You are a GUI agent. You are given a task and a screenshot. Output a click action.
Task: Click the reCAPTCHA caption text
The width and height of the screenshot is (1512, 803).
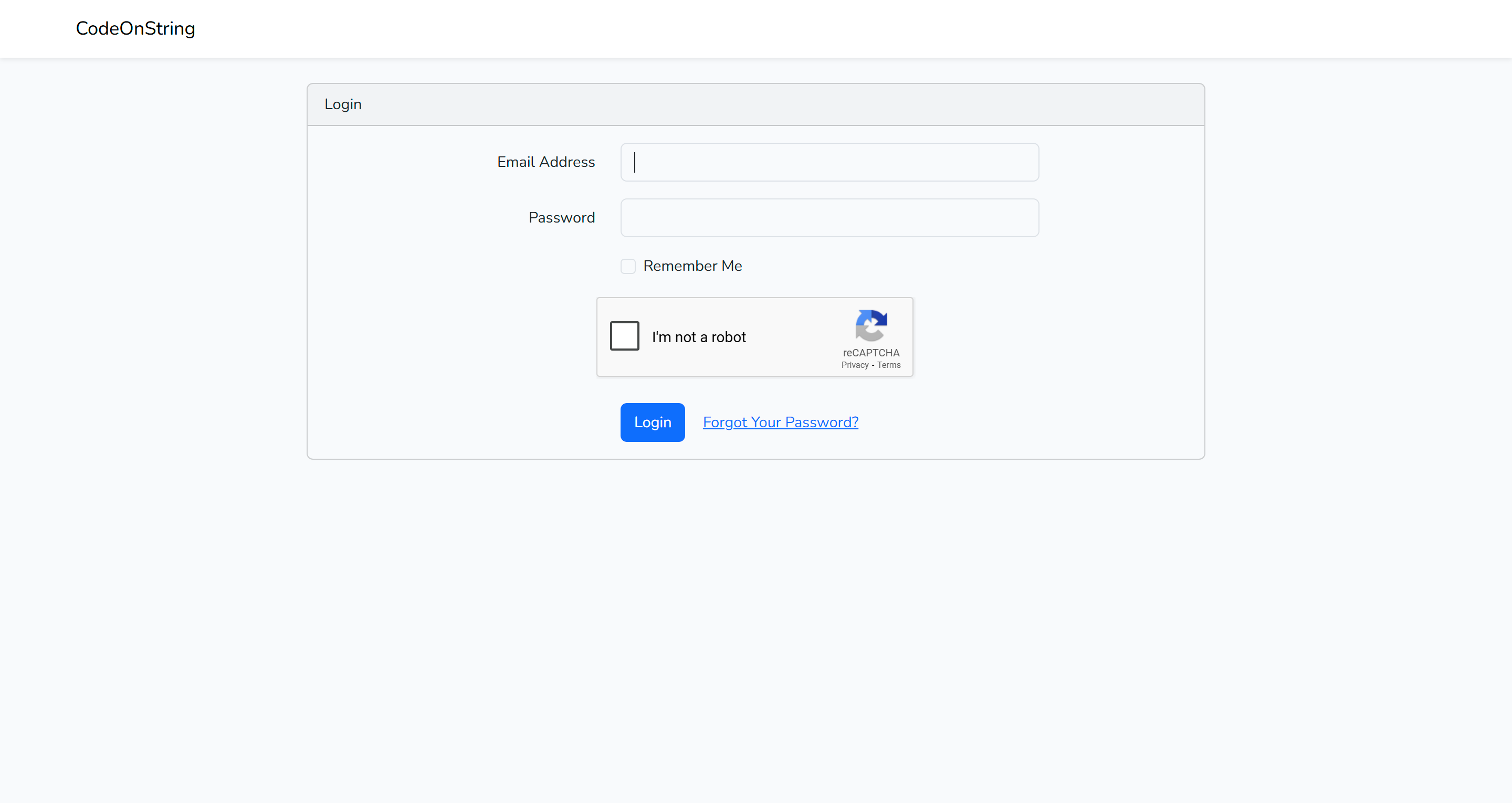tap(871, 353)
